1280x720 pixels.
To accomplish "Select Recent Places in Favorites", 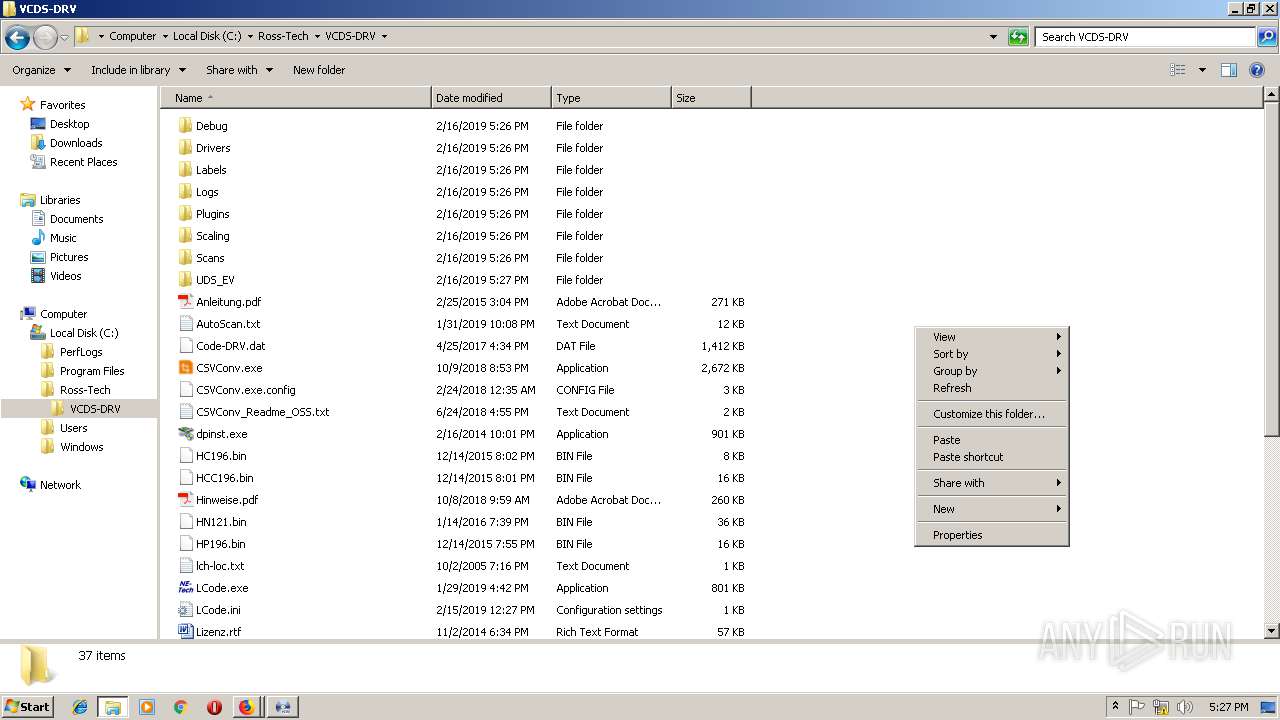I will (x=83, y=162).
